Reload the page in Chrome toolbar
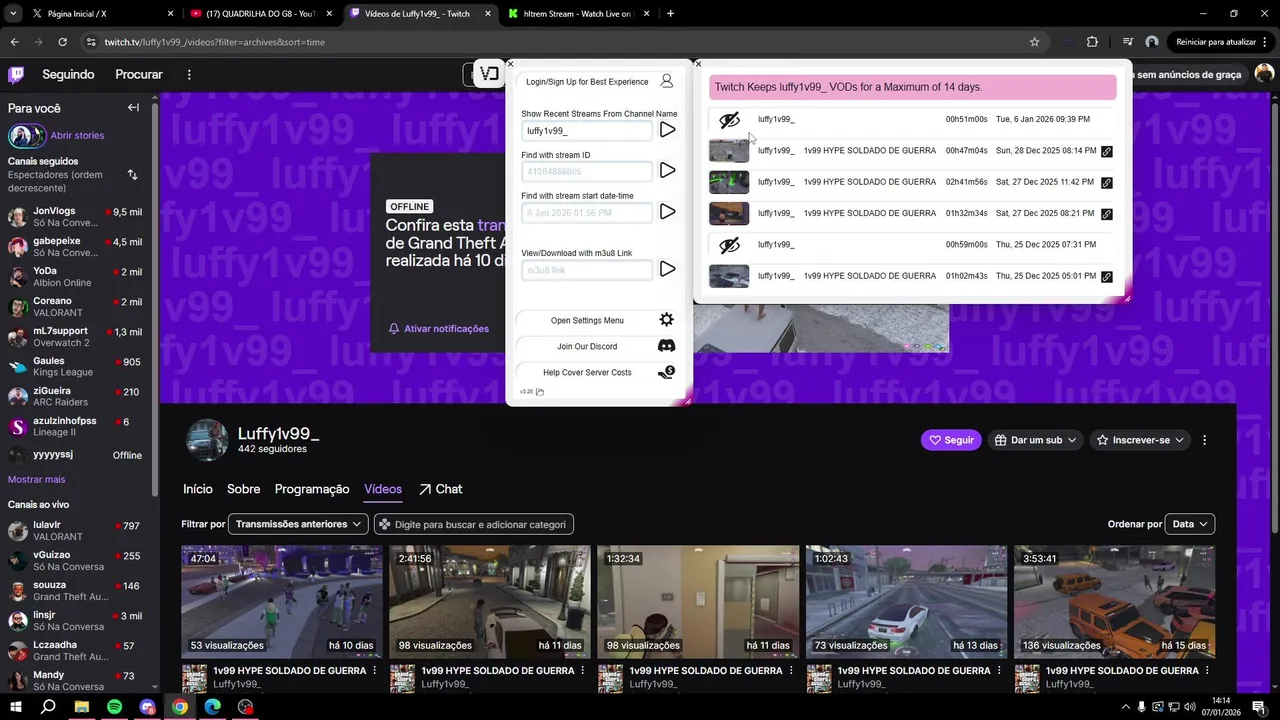 pyautogui.click(x=62, y=42)
